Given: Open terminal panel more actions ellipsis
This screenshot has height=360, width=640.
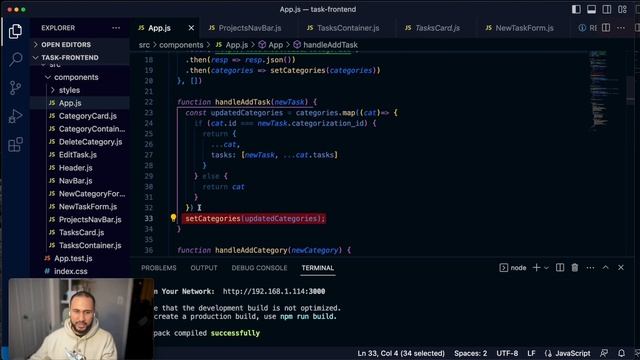Looking at the screenshot, I should (590, 268).
